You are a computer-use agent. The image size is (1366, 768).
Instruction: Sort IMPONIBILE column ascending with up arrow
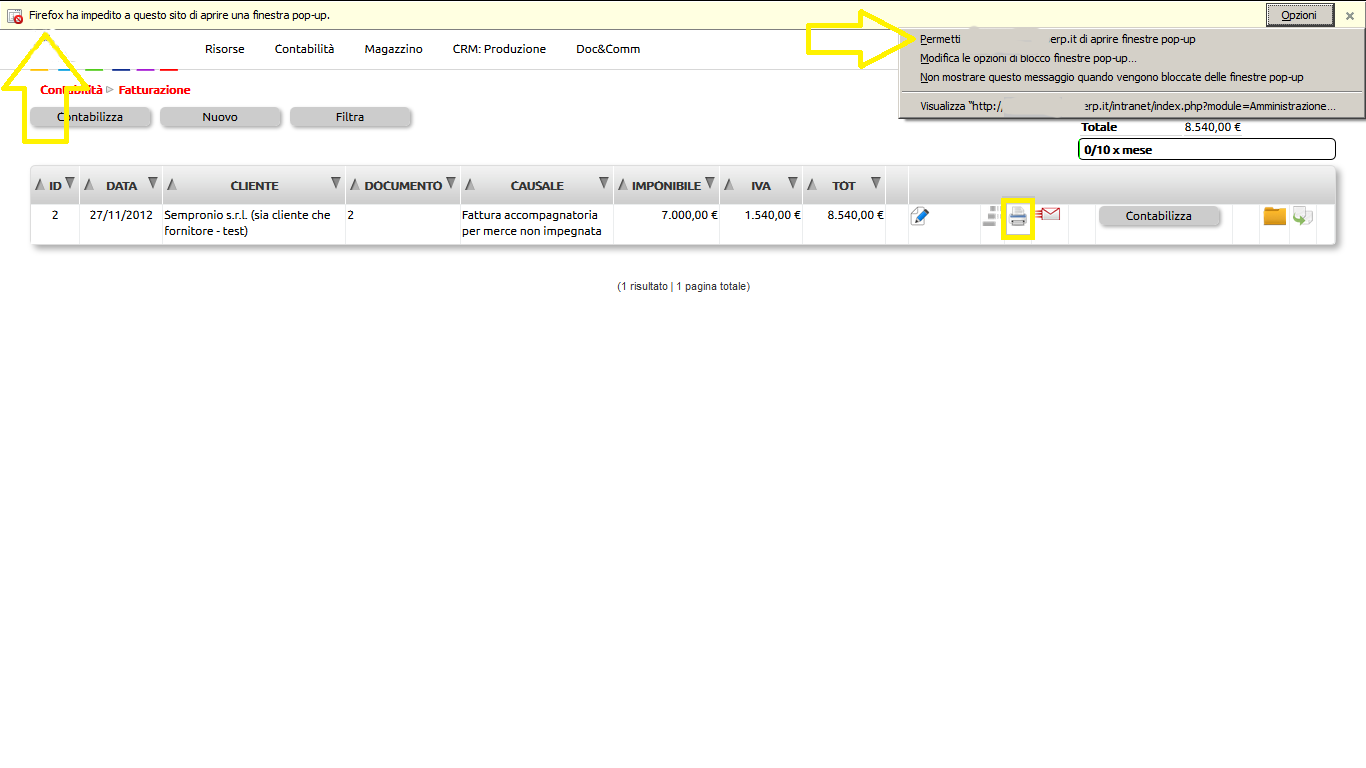pyautogui.click(x=623, y=185)
